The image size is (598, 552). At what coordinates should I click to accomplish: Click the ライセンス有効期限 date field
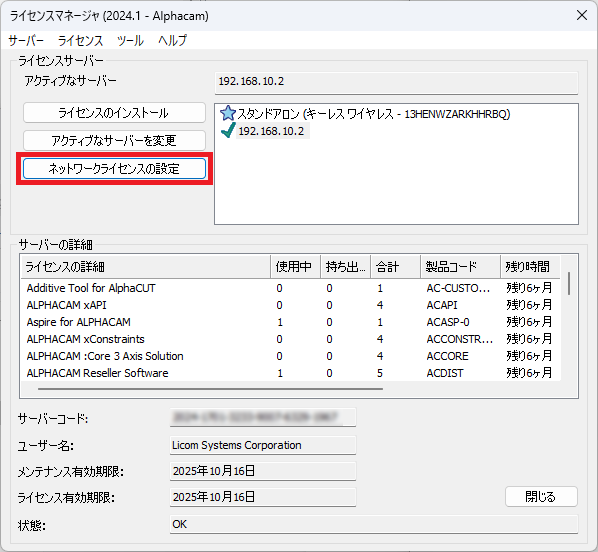[263, 497]
